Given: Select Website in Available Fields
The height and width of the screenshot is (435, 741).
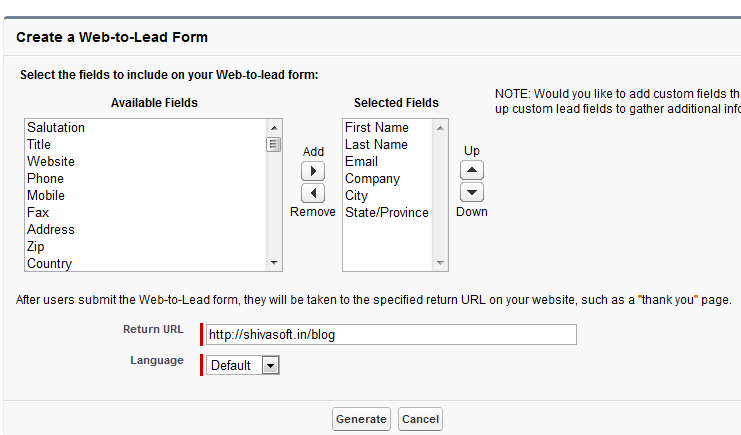Looking at the screenshot, I should (51, 162).
